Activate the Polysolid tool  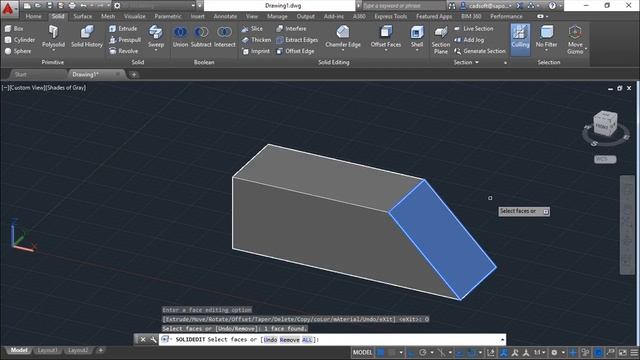click(53, 37)
